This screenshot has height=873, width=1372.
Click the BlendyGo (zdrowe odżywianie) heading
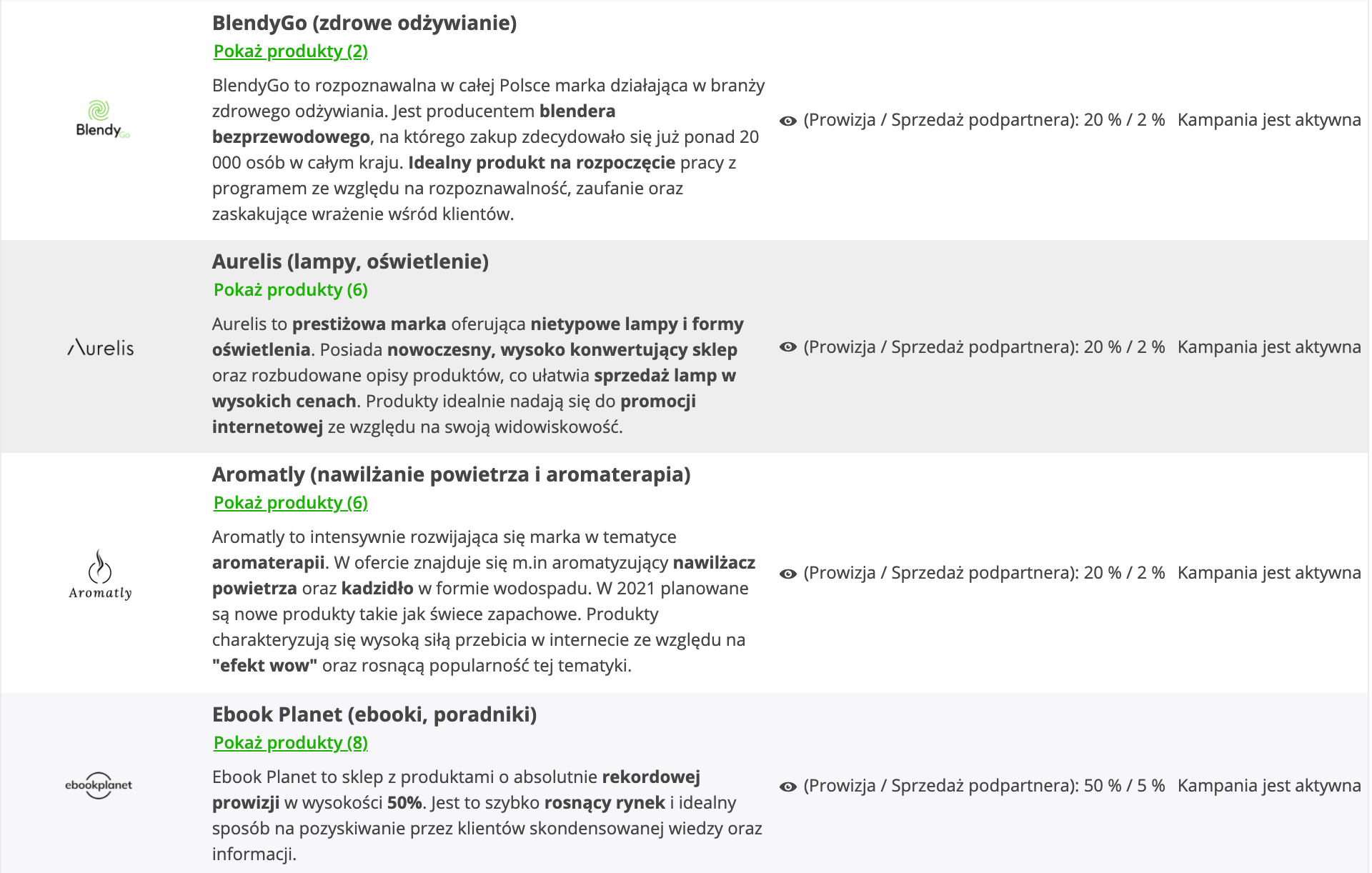pyautogui.click(x=364, y=23)
